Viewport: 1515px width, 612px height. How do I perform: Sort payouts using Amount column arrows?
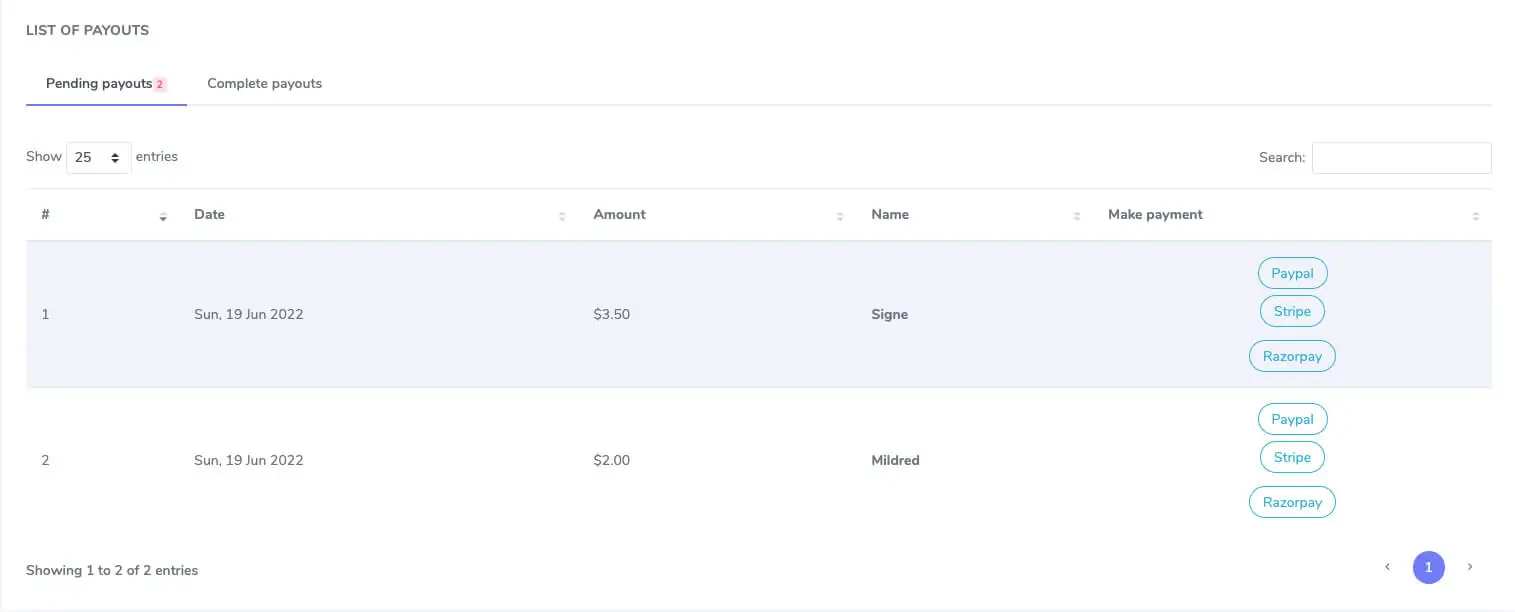click(840, 216)
